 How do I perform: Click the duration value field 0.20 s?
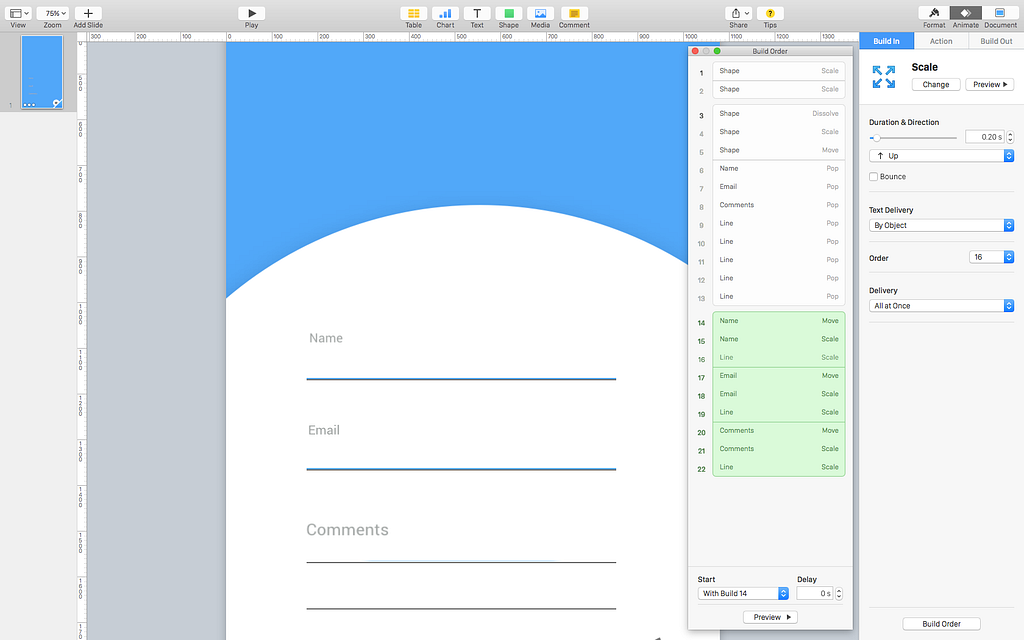984,137
